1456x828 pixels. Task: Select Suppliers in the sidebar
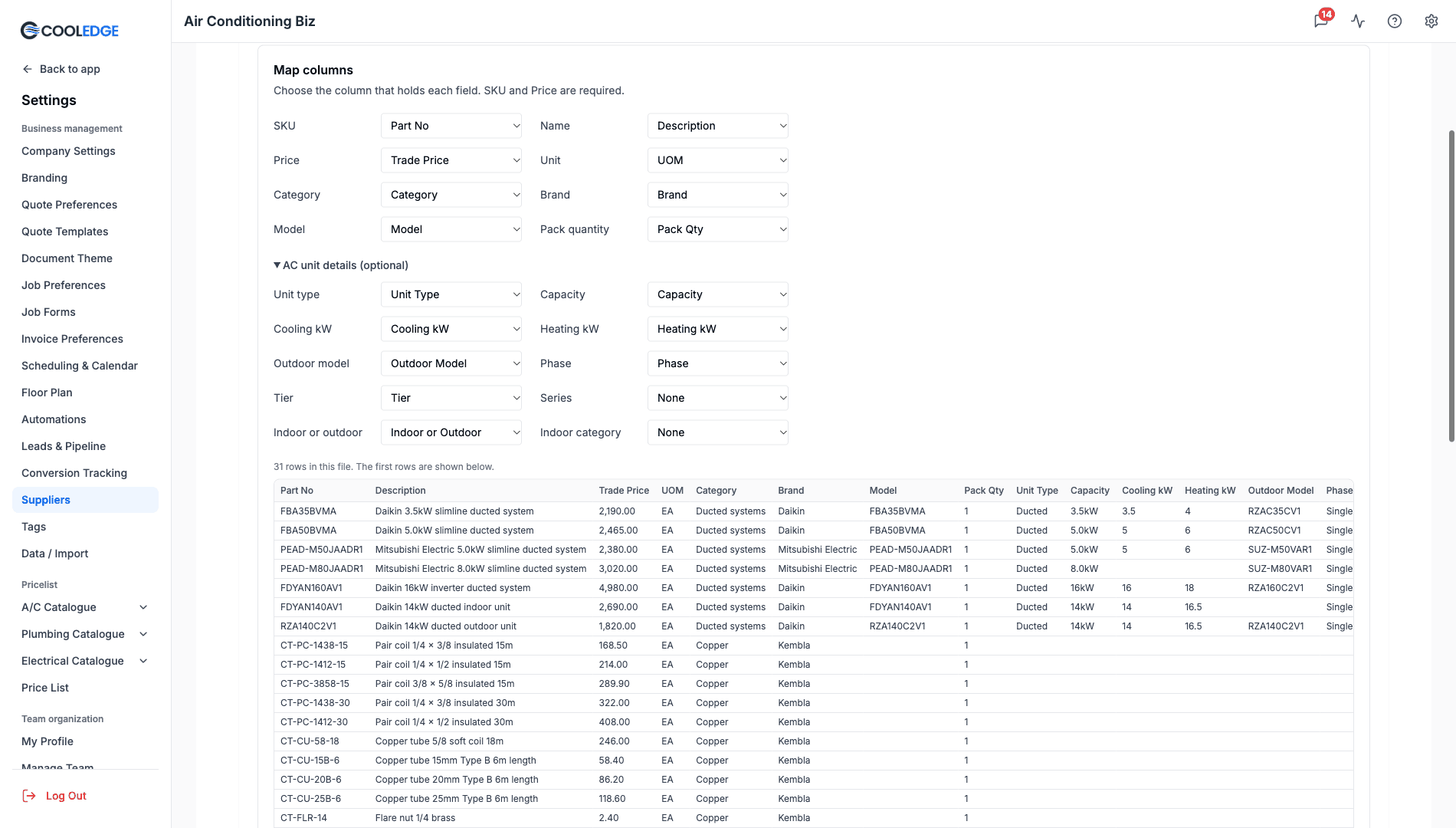point(85,500)
